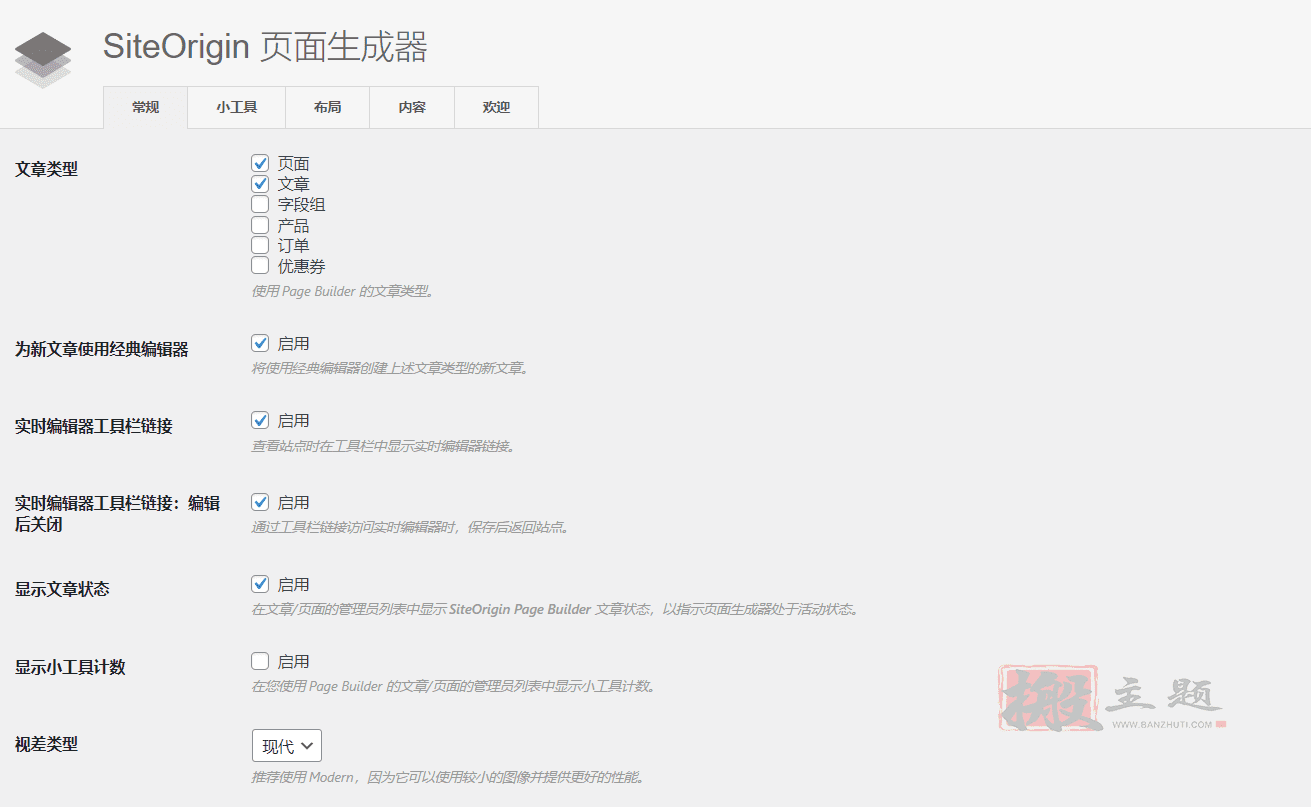Check the 订单 post type checkbox
The width and height of the screenshot is (1311, 807).
(x=260, y=245)
